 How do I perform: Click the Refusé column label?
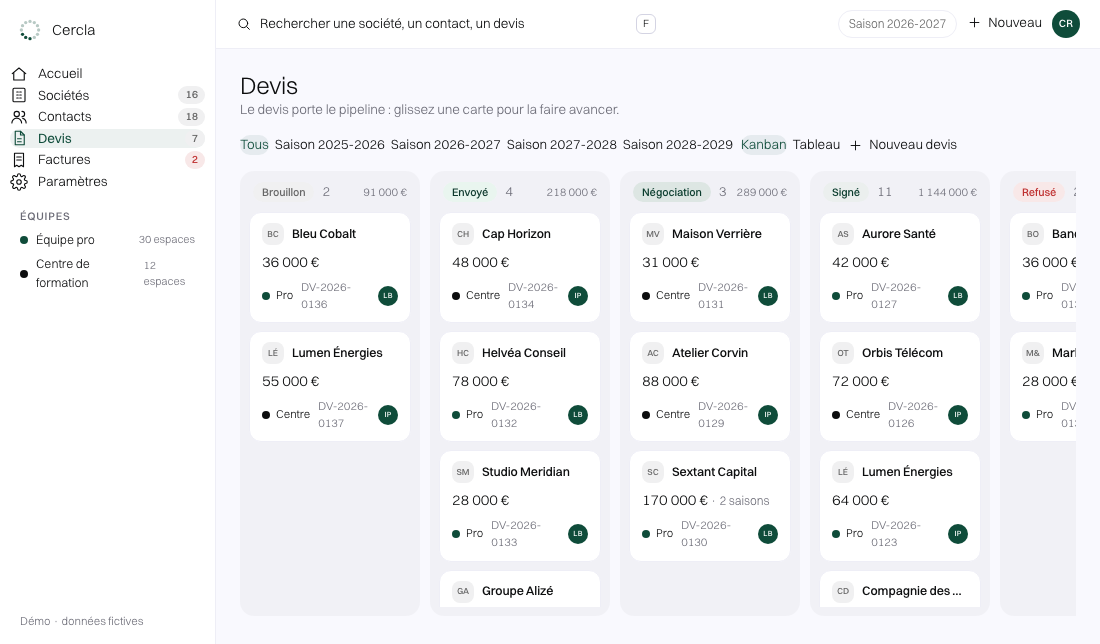[1038, 192]
